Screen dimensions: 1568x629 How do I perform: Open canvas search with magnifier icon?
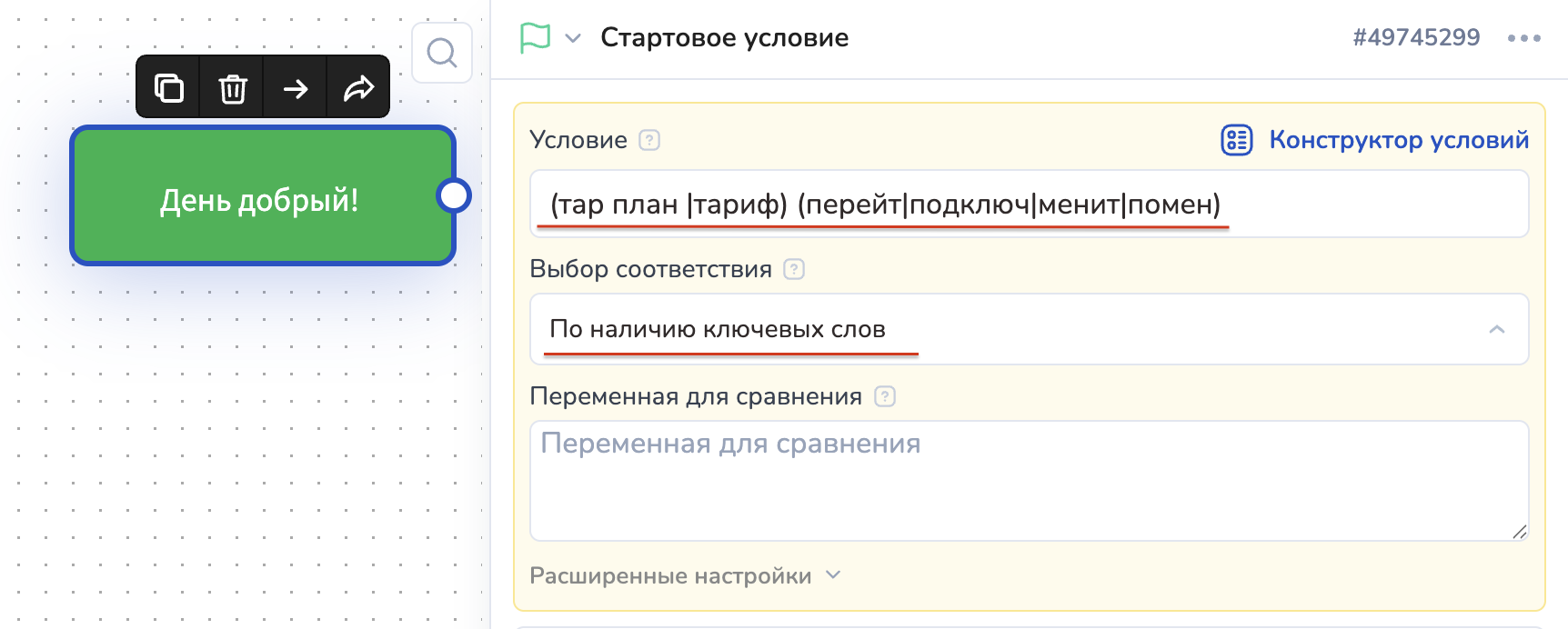click(x=442, y=53)
